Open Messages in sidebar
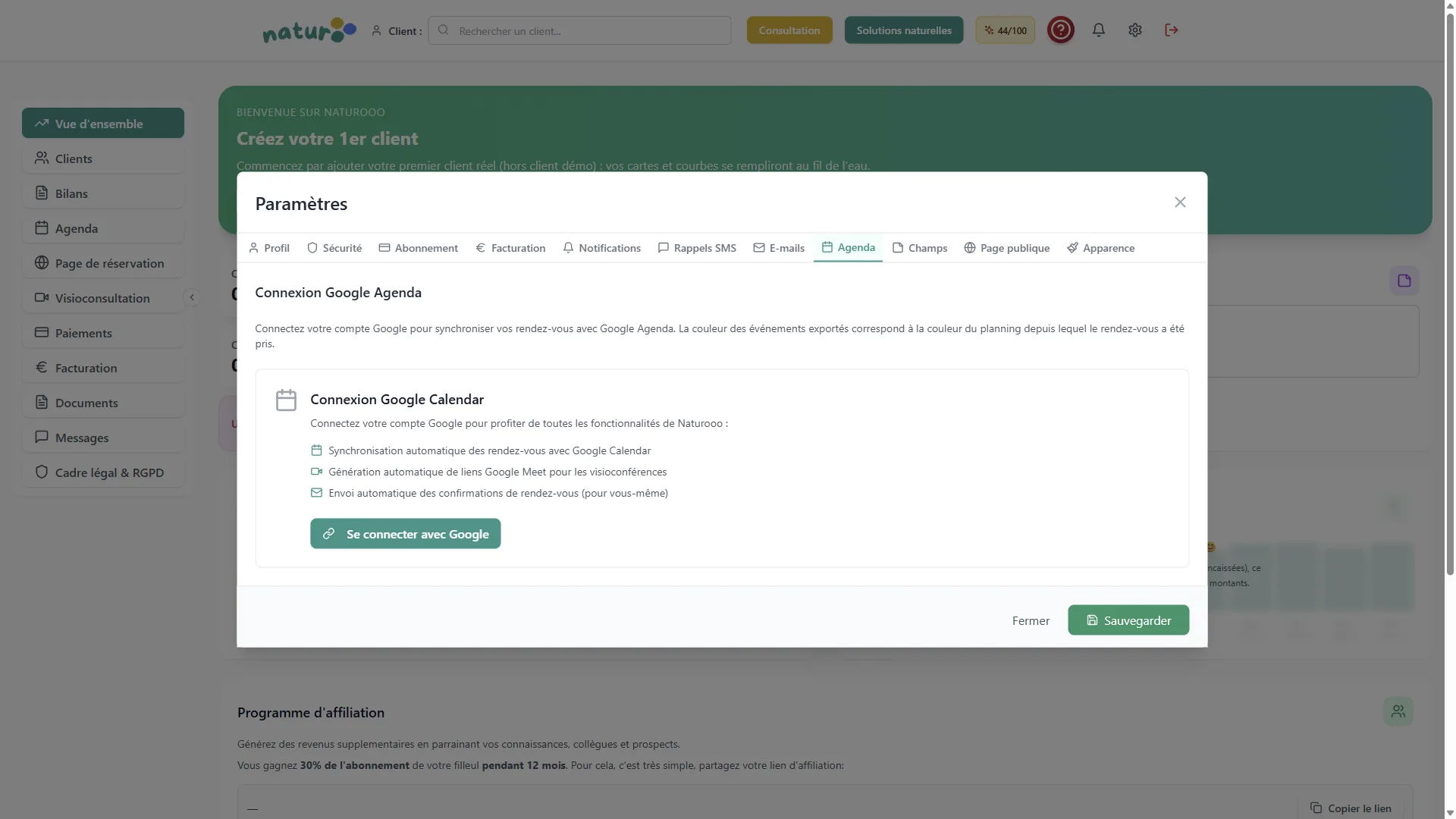 [103, 437]
